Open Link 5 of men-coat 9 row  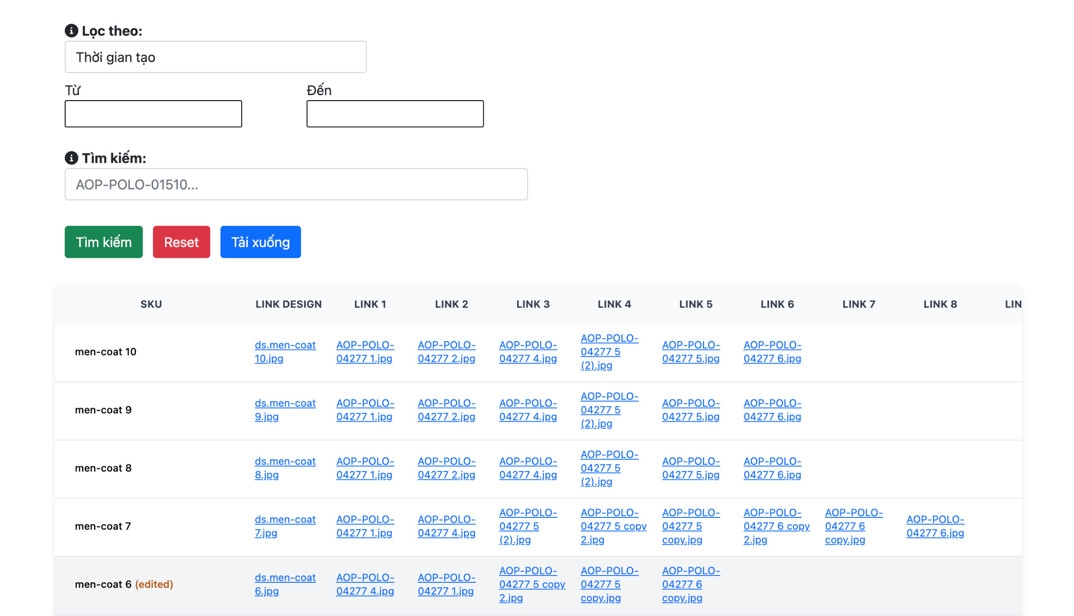point(691,410)
